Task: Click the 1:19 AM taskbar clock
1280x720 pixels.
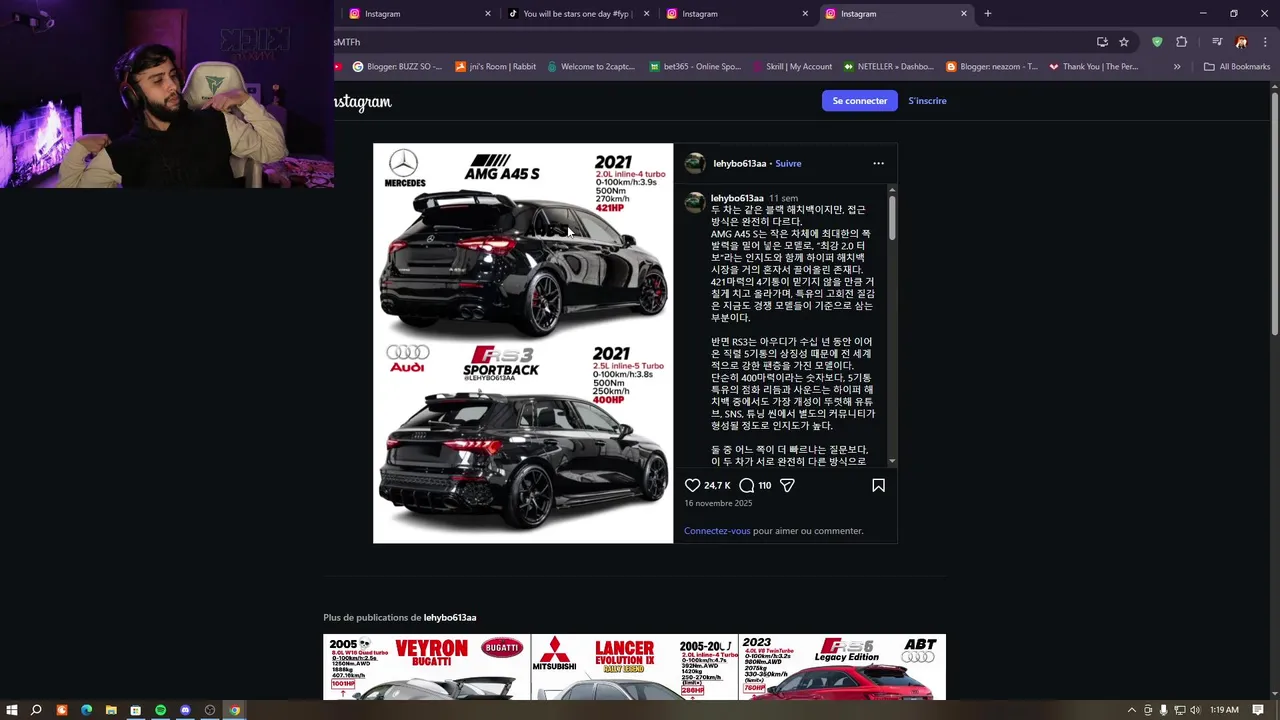Action: tap(1224, 710)
